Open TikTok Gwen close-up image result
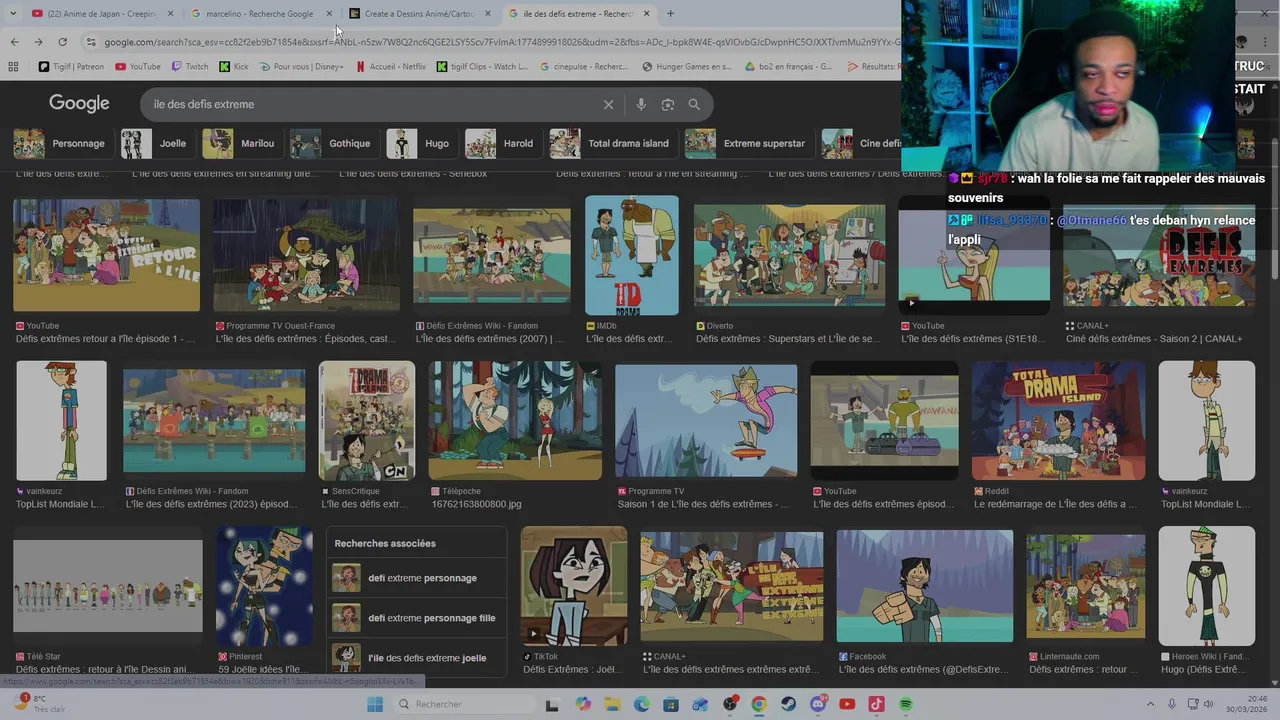Viewport: 1280px width, 720px height. (574, 586)
